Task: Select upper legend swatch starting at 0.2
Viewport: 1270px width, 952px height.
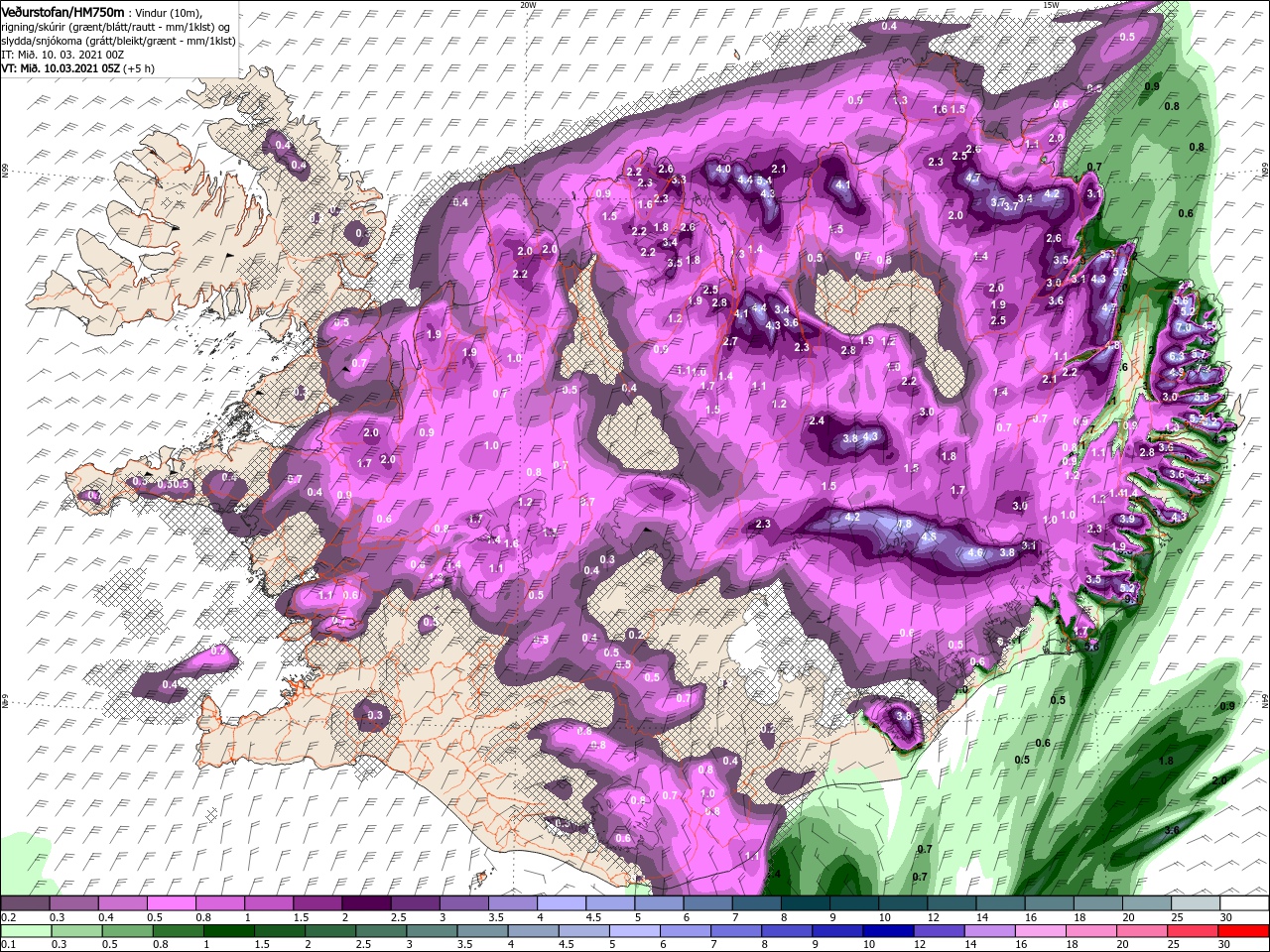Action: [26, 904]
